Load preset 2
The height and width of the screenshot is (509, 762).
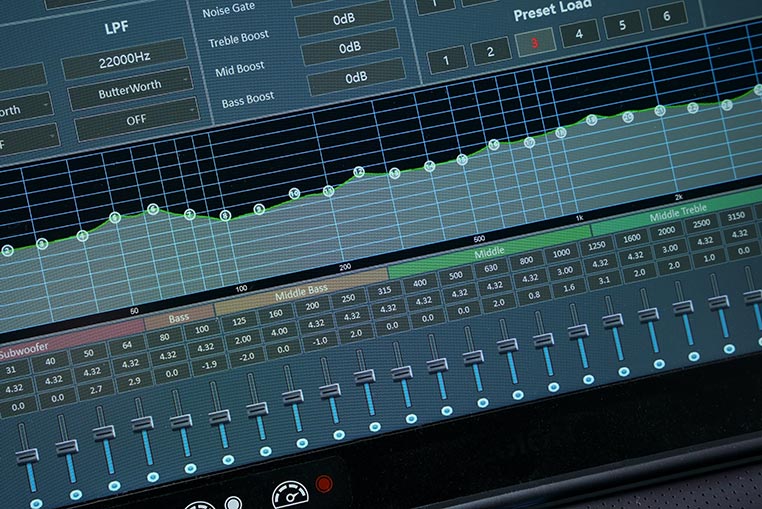(x=491, y=51)
